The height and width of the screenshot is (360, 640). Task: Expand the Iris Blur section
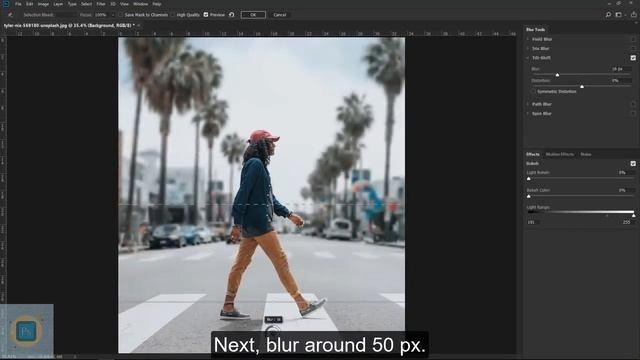(528, 49)
